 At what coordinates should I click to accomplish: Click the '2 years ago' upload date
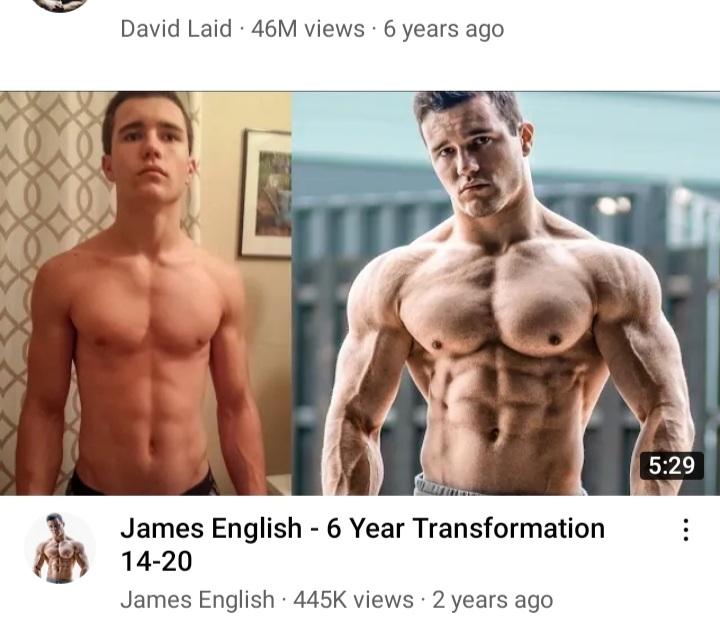[x=492, y=600]
